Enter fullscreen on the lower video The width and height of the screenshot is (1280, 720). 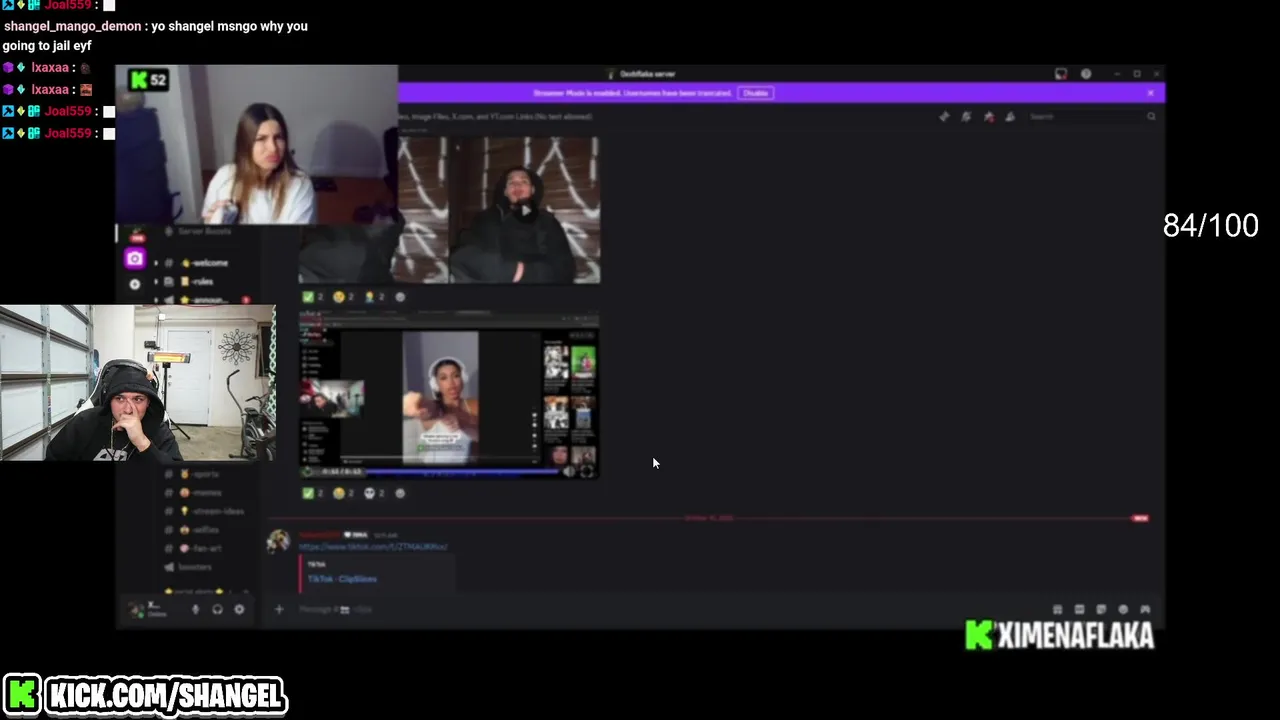(588, 471)
